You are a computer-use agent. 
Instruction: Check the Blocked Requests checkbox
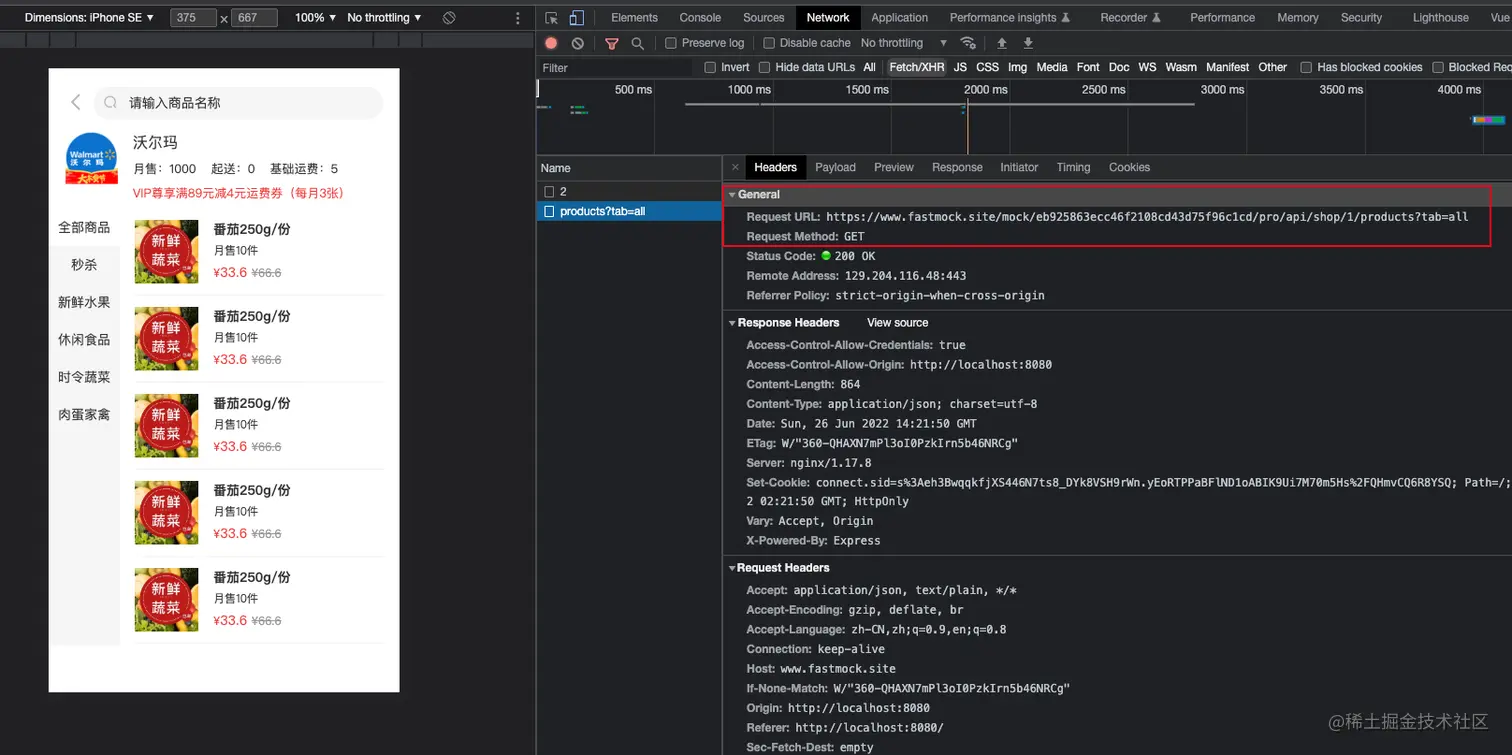pos(1438,67)
